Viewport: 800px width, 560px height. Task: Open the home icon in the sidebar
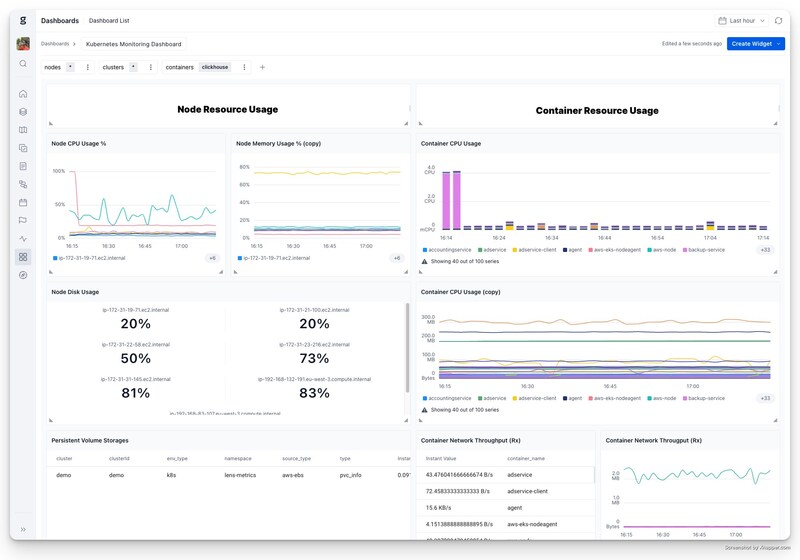(23, 94)
